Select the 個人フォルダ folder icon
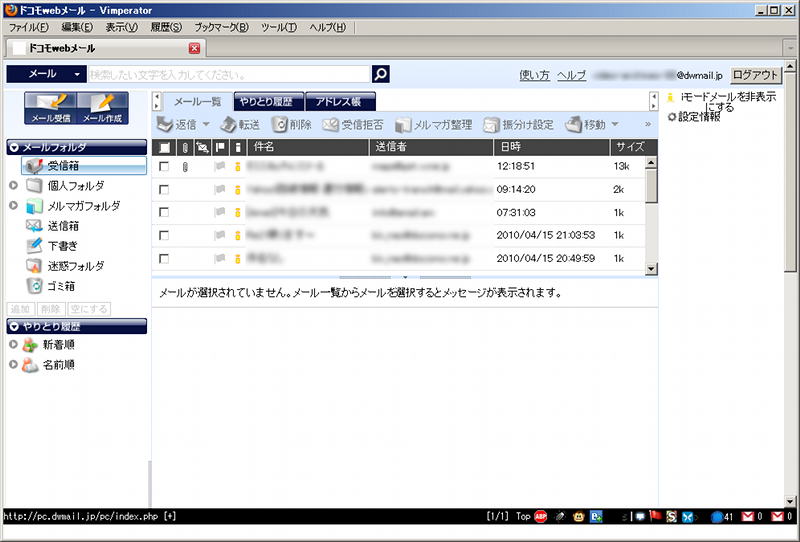 34,185
